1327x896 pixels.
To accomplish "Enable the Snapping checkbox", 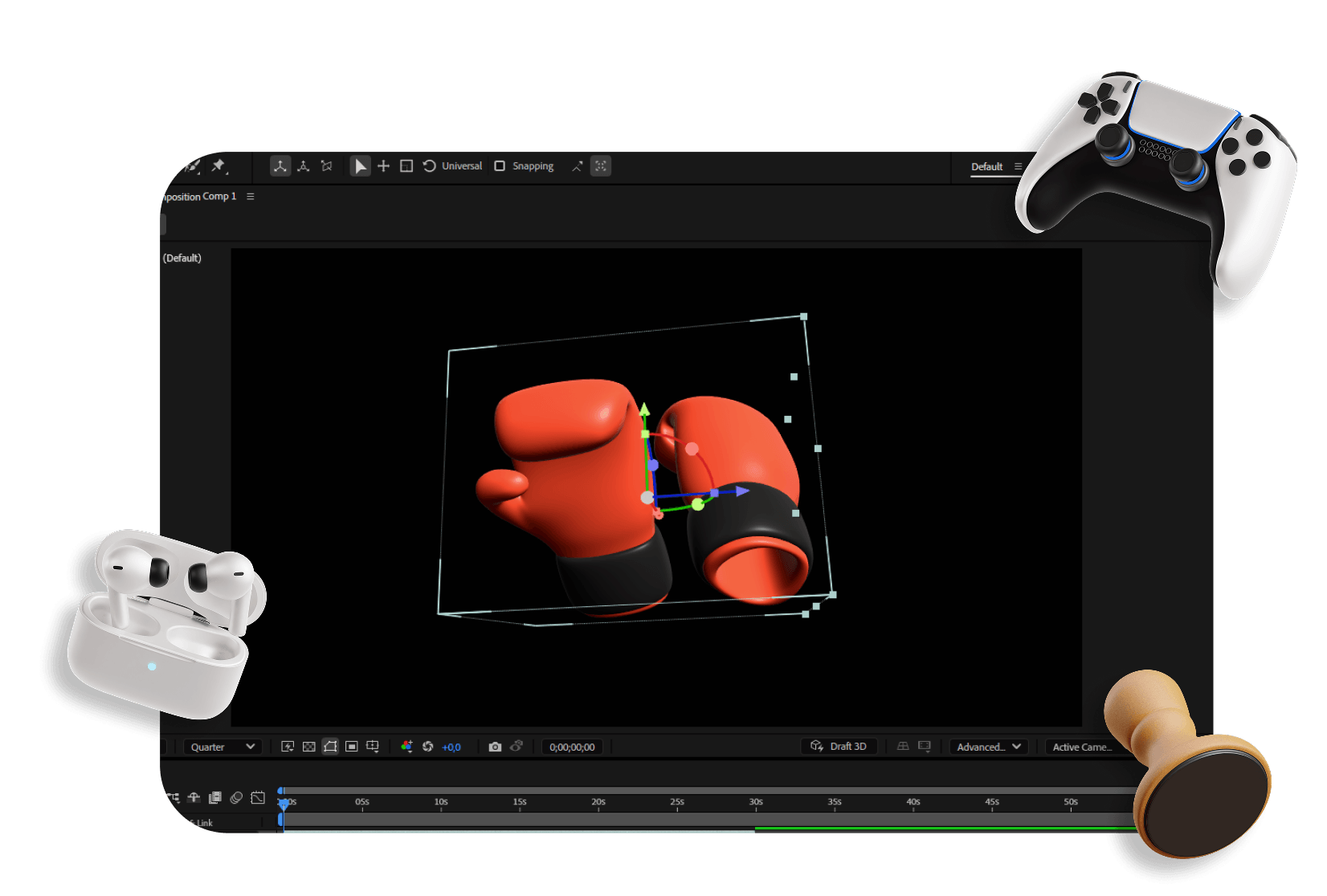I will click(x=500, y=166).
